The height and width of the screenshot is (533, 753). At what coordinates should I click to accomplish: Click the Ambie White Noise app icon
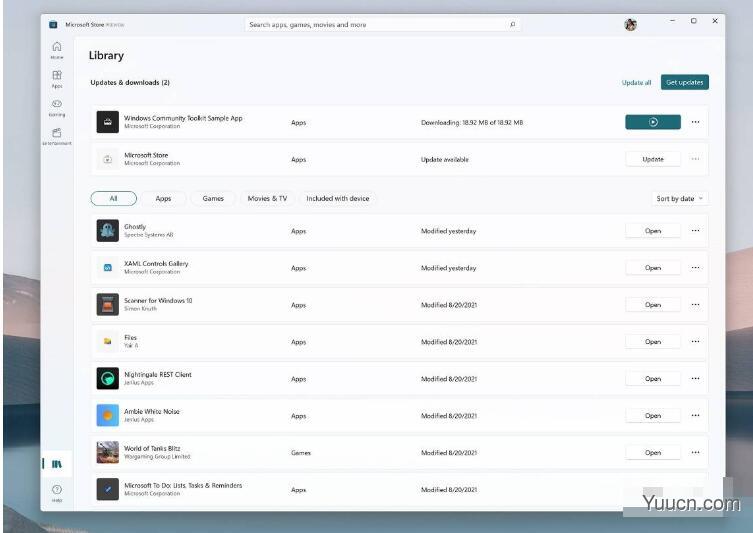pyautogui.click(x=108, y=415)
